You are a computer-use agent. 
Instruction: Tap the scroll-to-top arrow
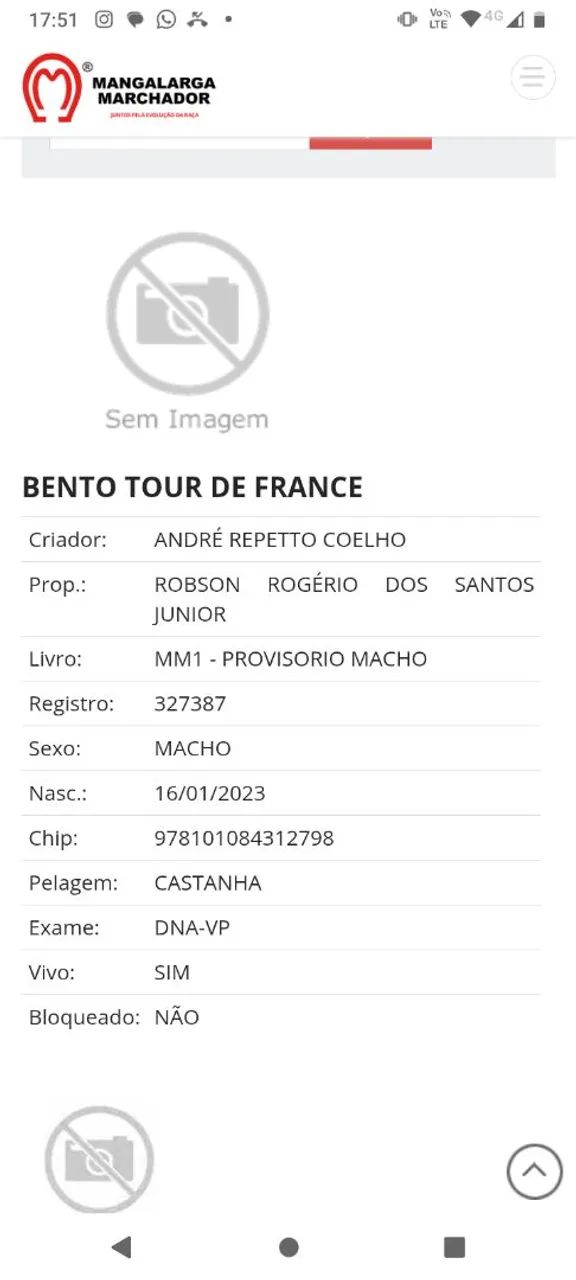533,1172
